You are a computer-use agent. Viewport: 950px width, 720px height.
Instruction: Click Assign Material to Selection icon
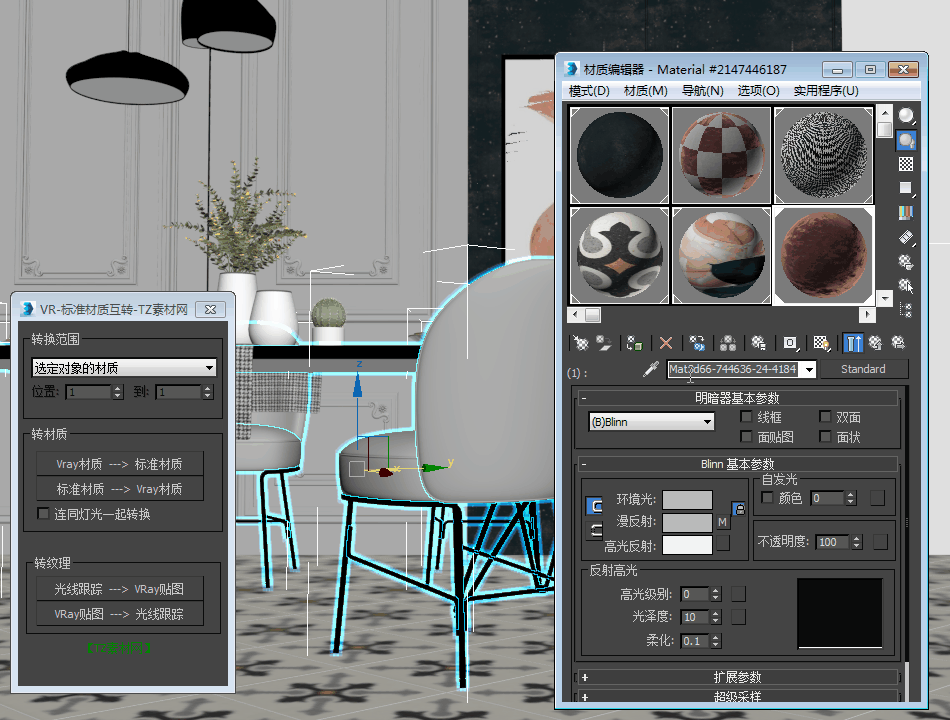634,343
